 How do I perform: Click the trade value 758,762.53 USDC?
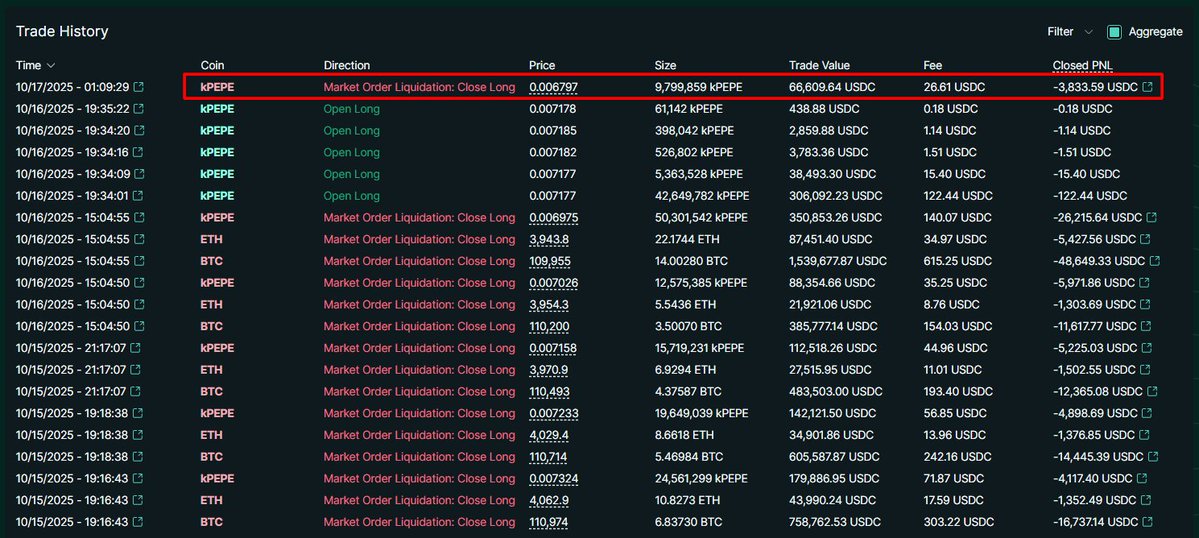(834, 523)
